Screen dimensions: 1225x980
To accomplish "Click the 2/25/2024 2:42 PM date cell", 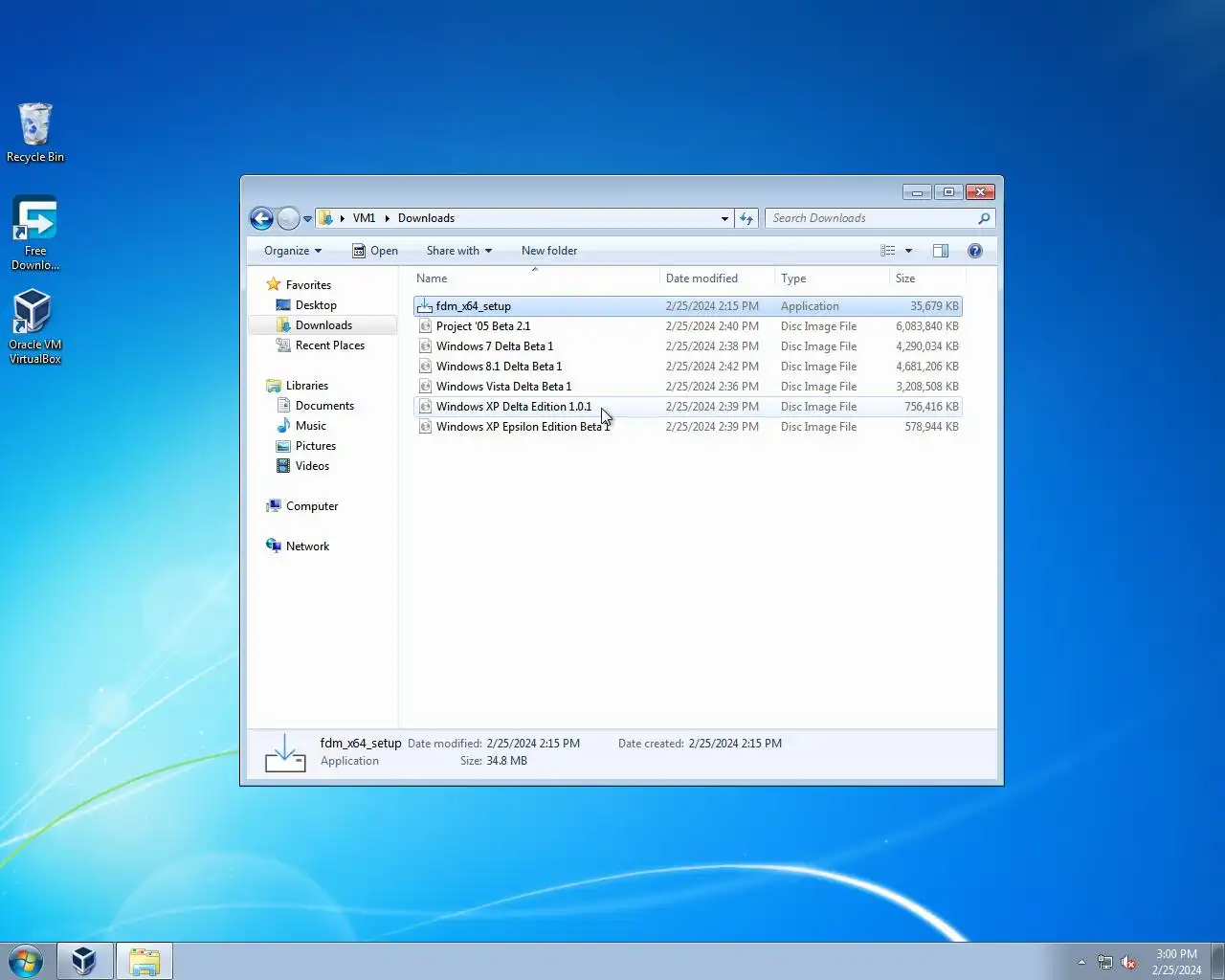I will click(712, 367).
